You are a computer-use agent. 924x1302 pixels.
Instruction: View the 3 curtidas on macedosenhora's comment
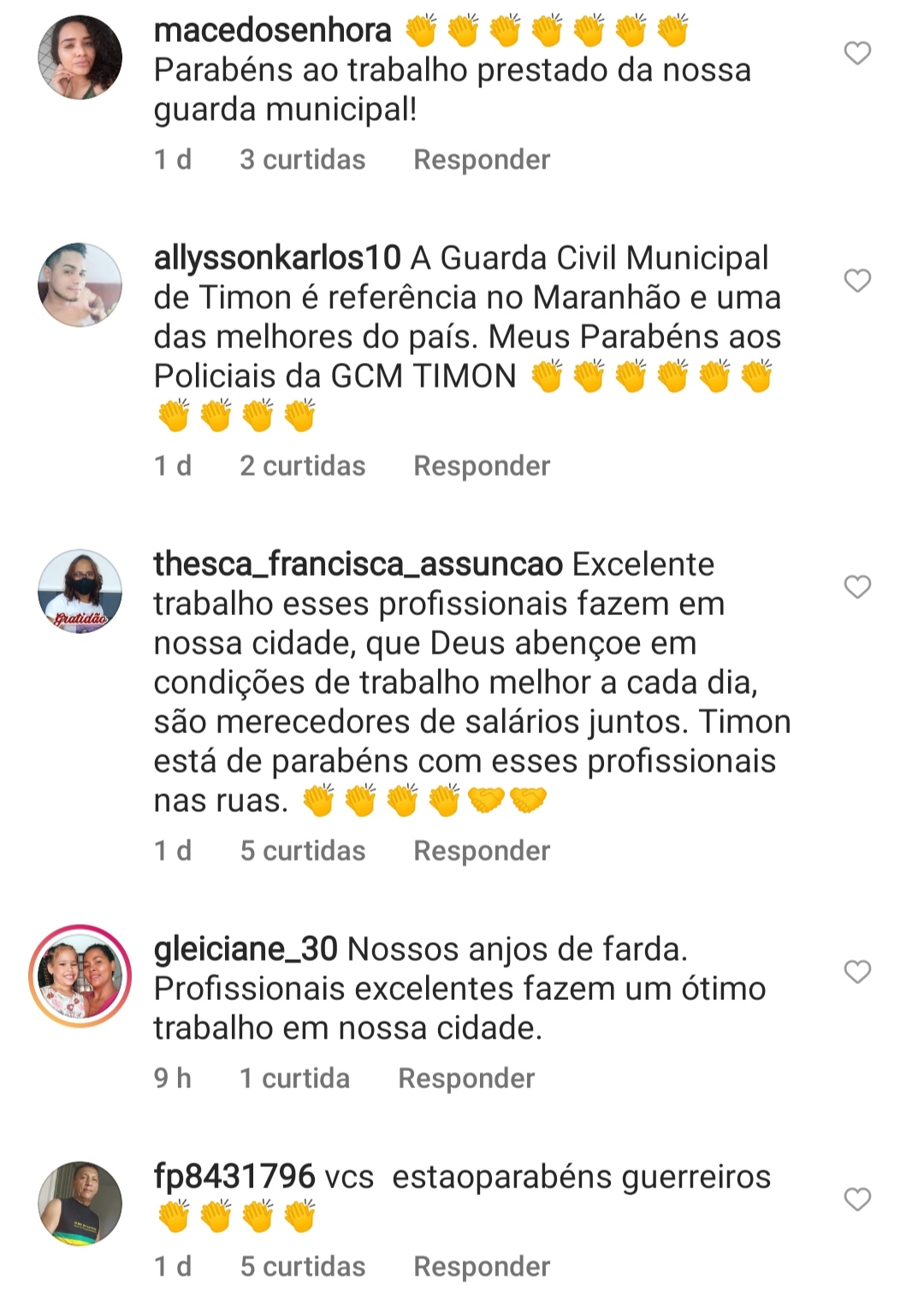tap(302, 160)
